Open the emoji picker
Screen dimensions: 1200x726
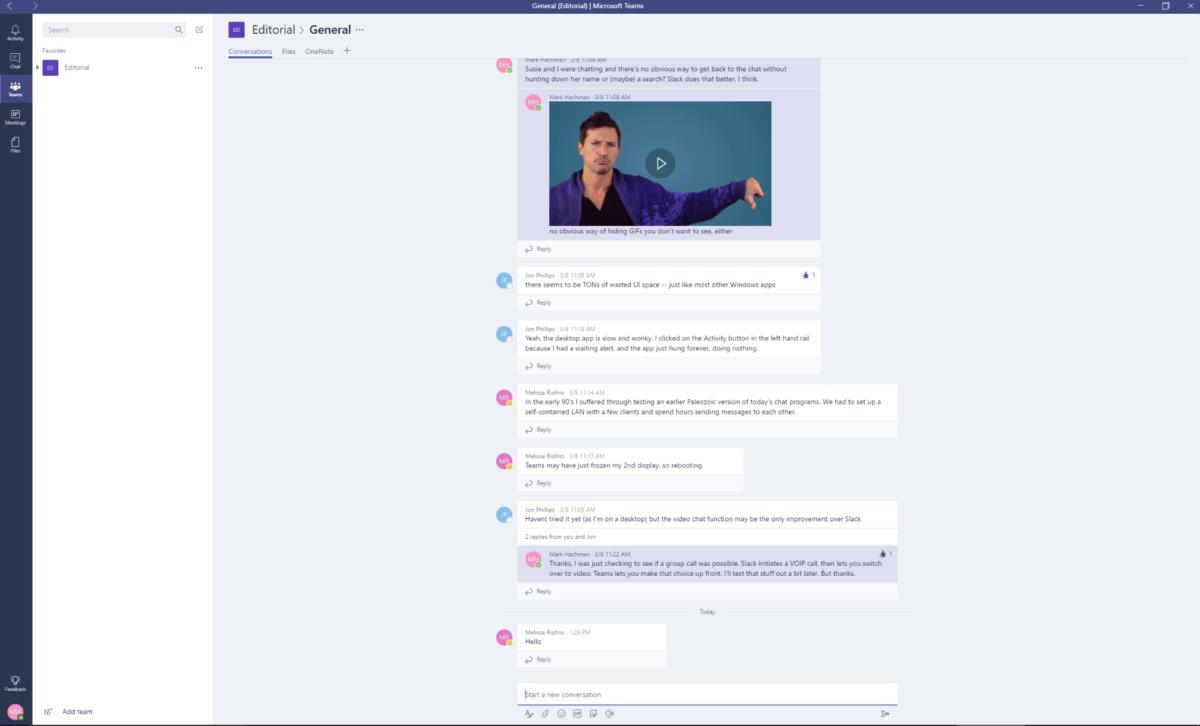pyautogui.click(x=561, y=713)
